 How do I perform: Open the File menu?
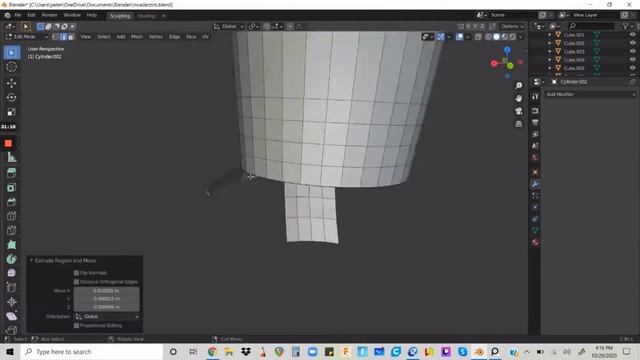[x=18, y=15]
